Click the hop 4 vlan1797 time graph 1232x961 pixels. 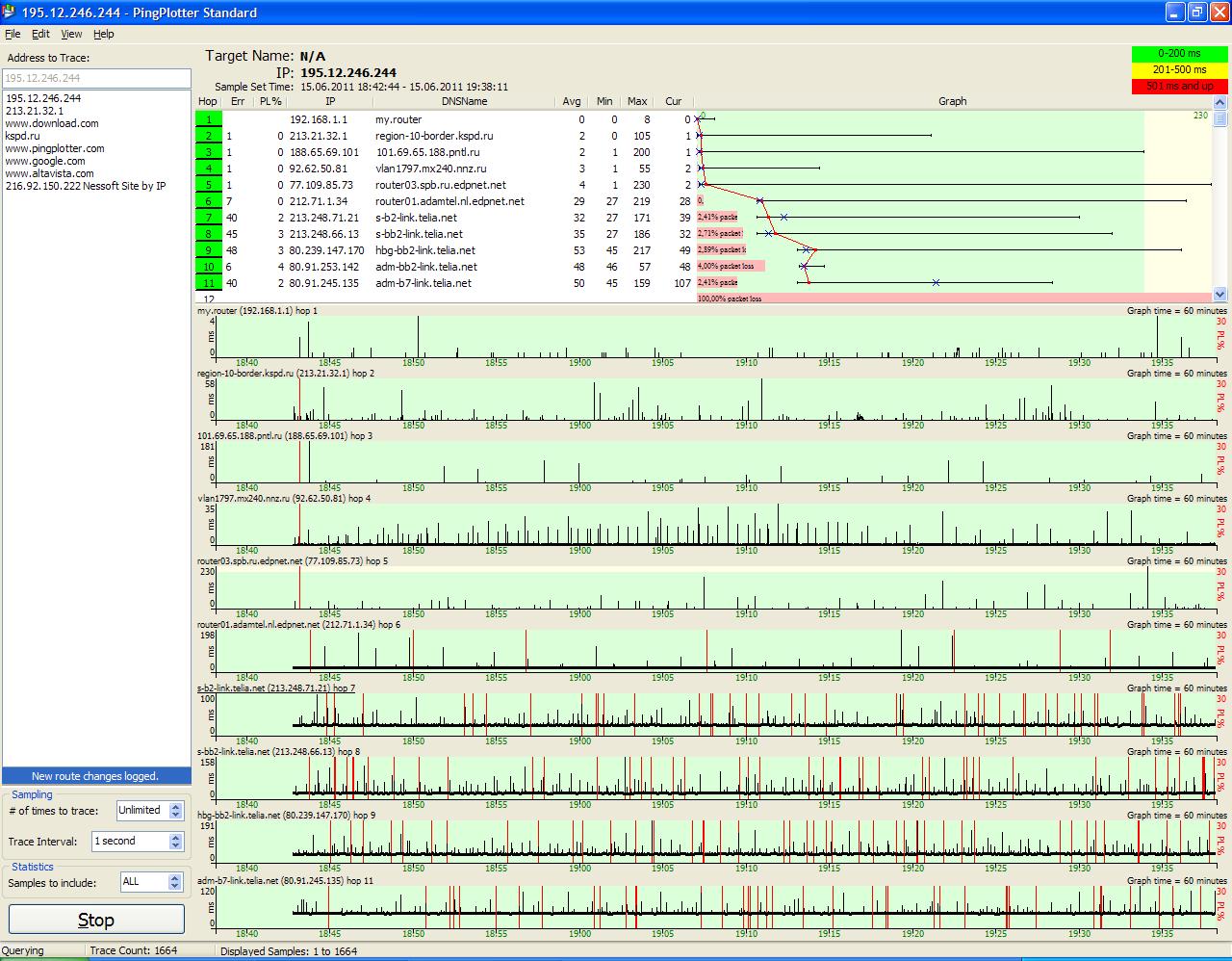[714, 525]
